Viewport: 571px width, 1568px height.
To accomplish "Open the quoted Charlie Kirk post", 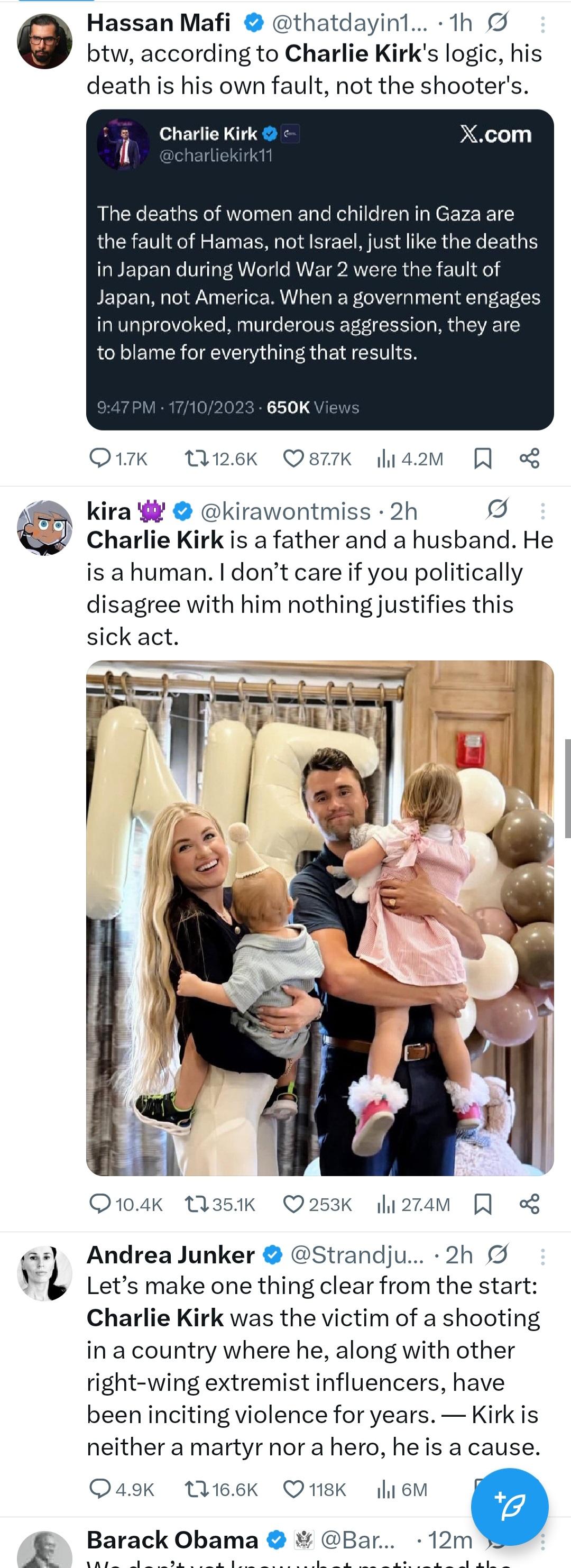I will 320,270.
